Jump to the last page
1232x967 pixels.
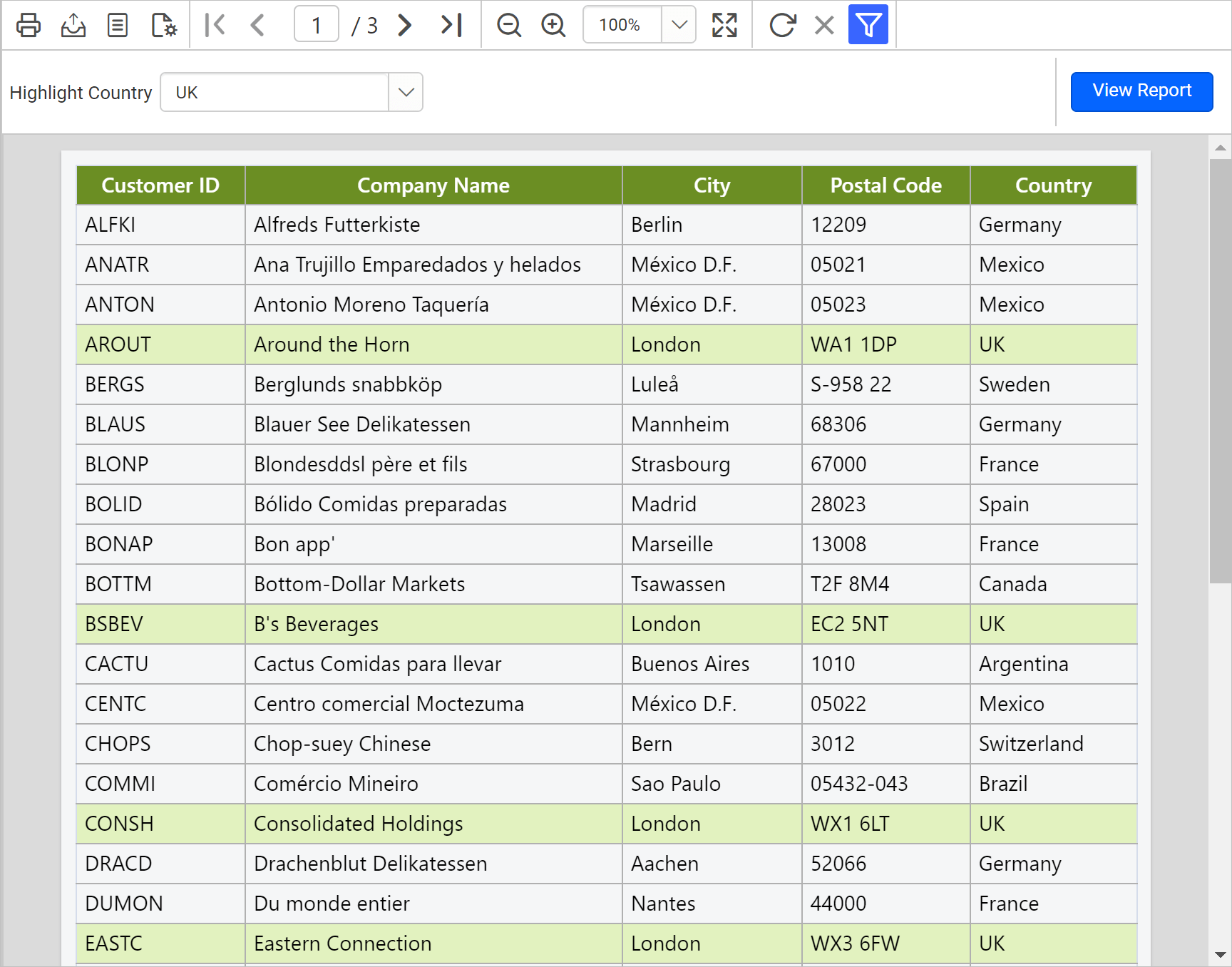tap(451, 25)
